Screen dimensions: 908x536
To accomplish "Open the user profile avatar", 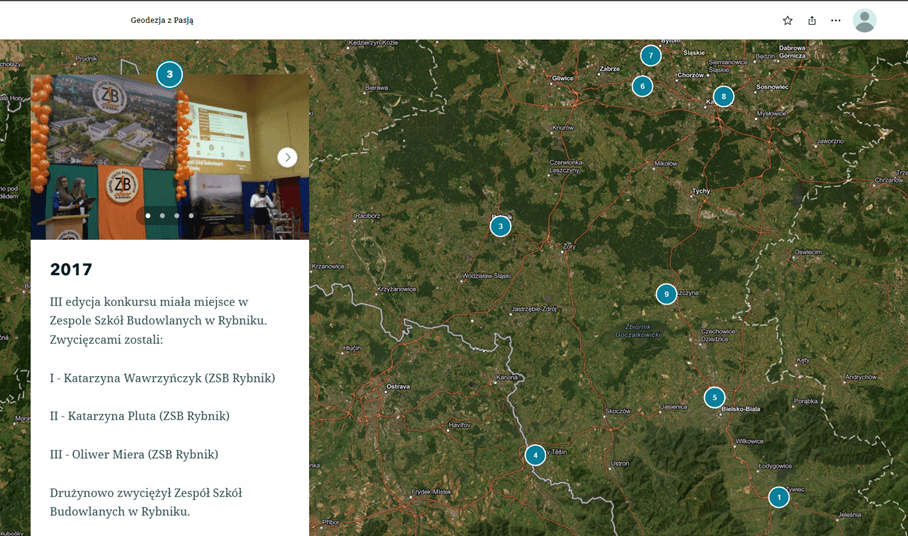I will [864, 21].
